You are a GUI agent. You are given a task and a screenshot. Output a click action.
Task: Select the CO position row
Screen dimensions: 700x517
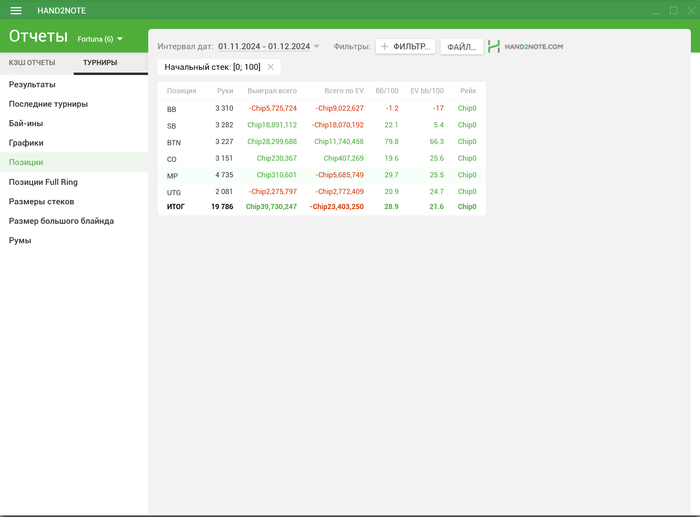click(321, 158)
